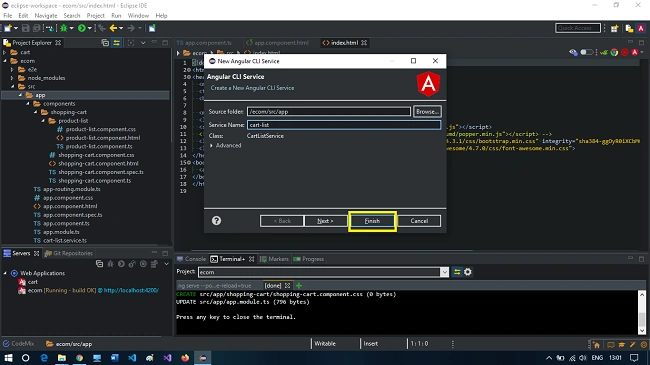Screen dimensions: 650x365
Task: Open the Navigate menu
Action: pos(46,15)
